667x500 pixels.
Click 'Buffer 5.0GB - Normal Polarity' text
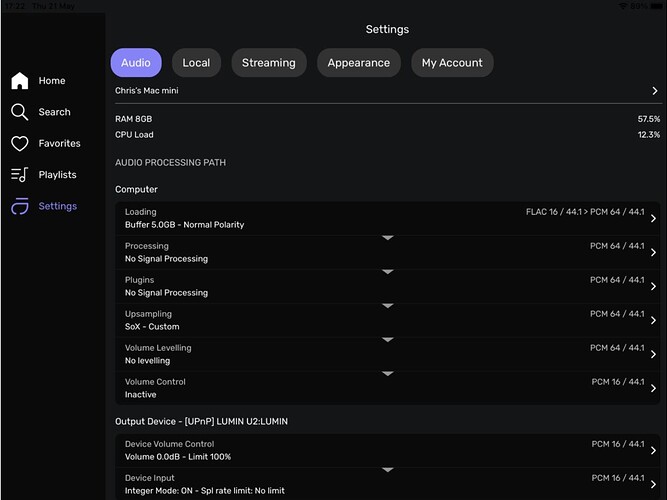[185, 225]
